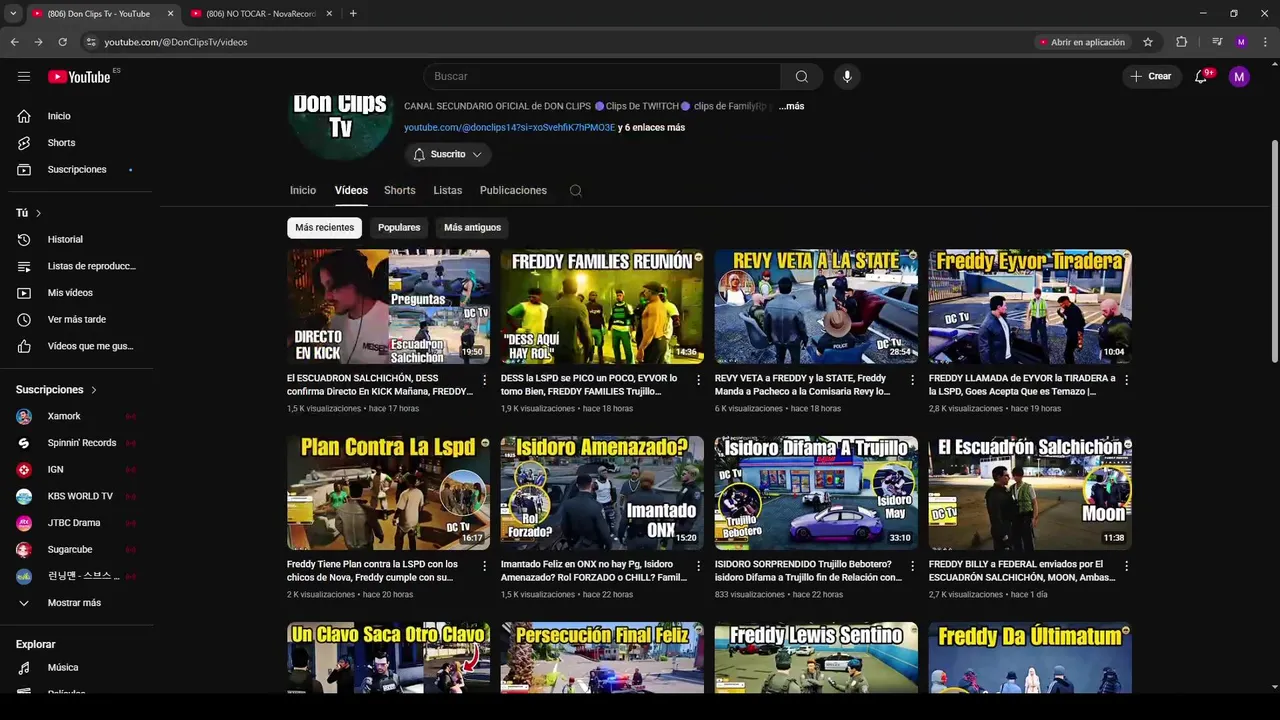The width and height of the screenshot is (1280, 720).
Task: Open Ver más tarde in sidebar
Action: 76,320
